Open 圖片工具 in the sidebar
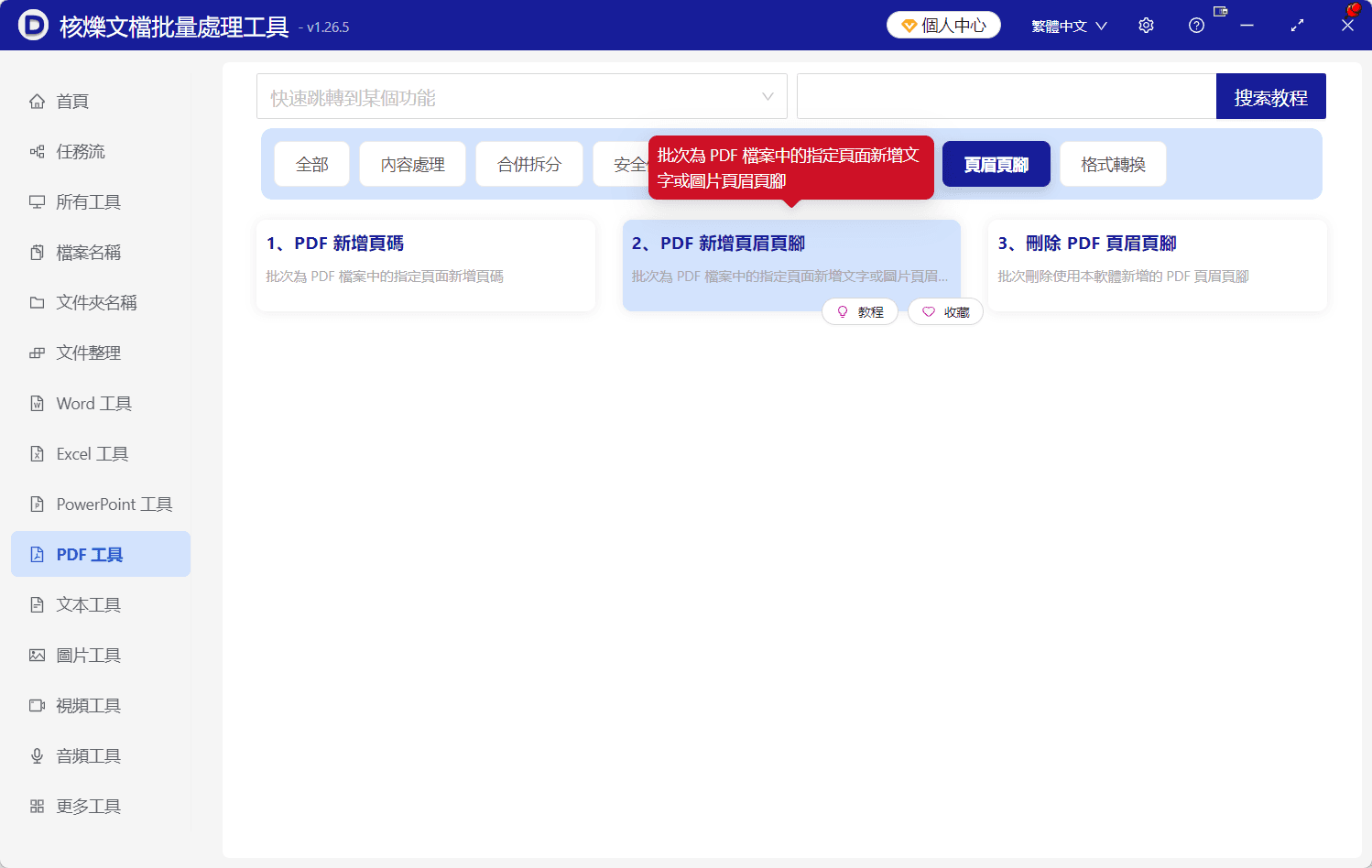Viewport: 1372px width, 868px height. pos(101,656)
